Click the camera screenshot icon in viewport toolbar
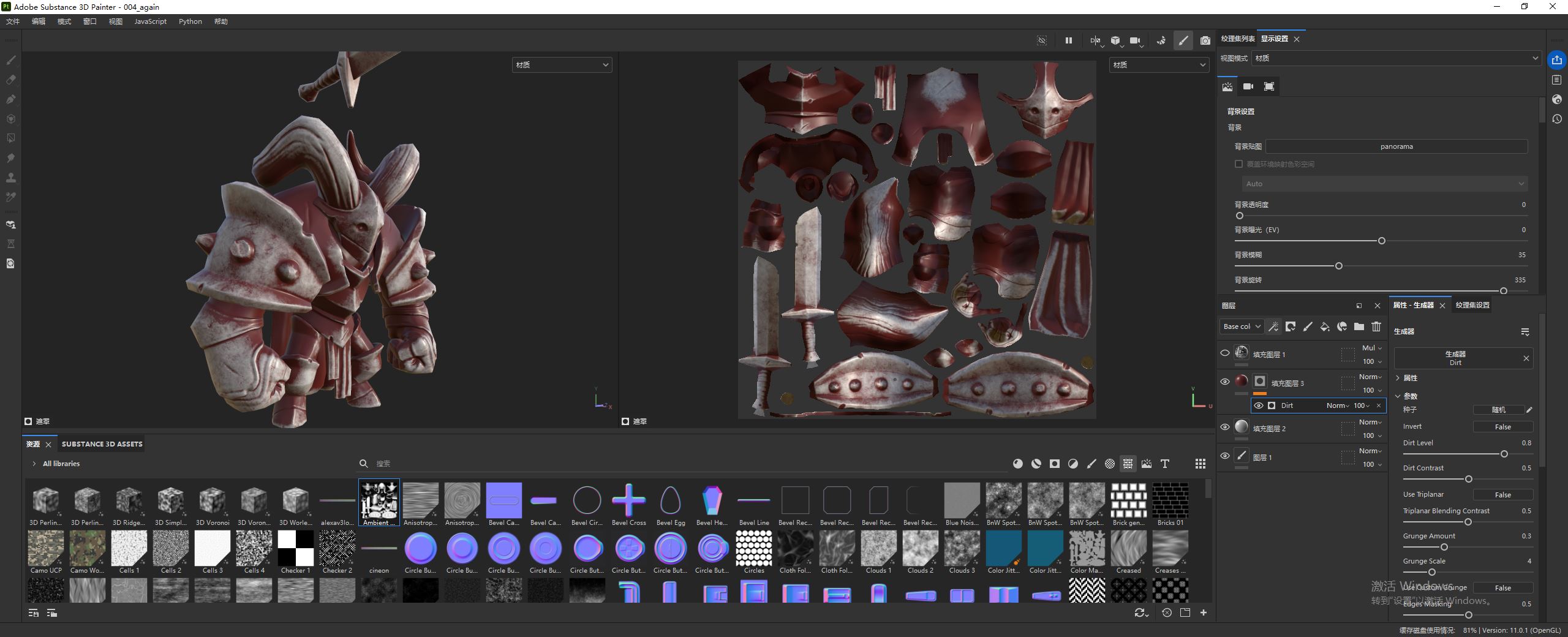1568x637 pixels. (x=1205, y=41)
